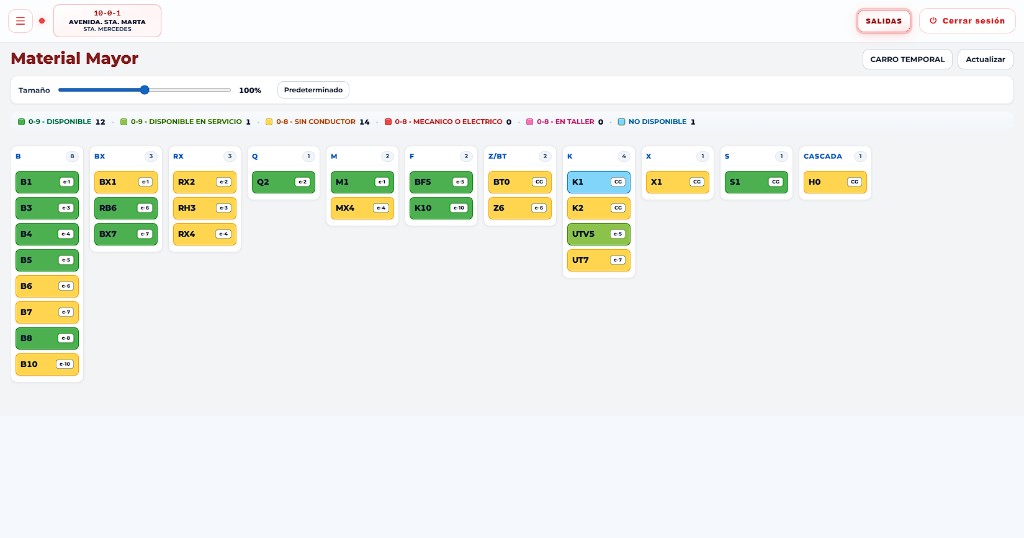1024x538 pixels.
Task: Click the CASCADA column header
Action: (x=823, y=157)
